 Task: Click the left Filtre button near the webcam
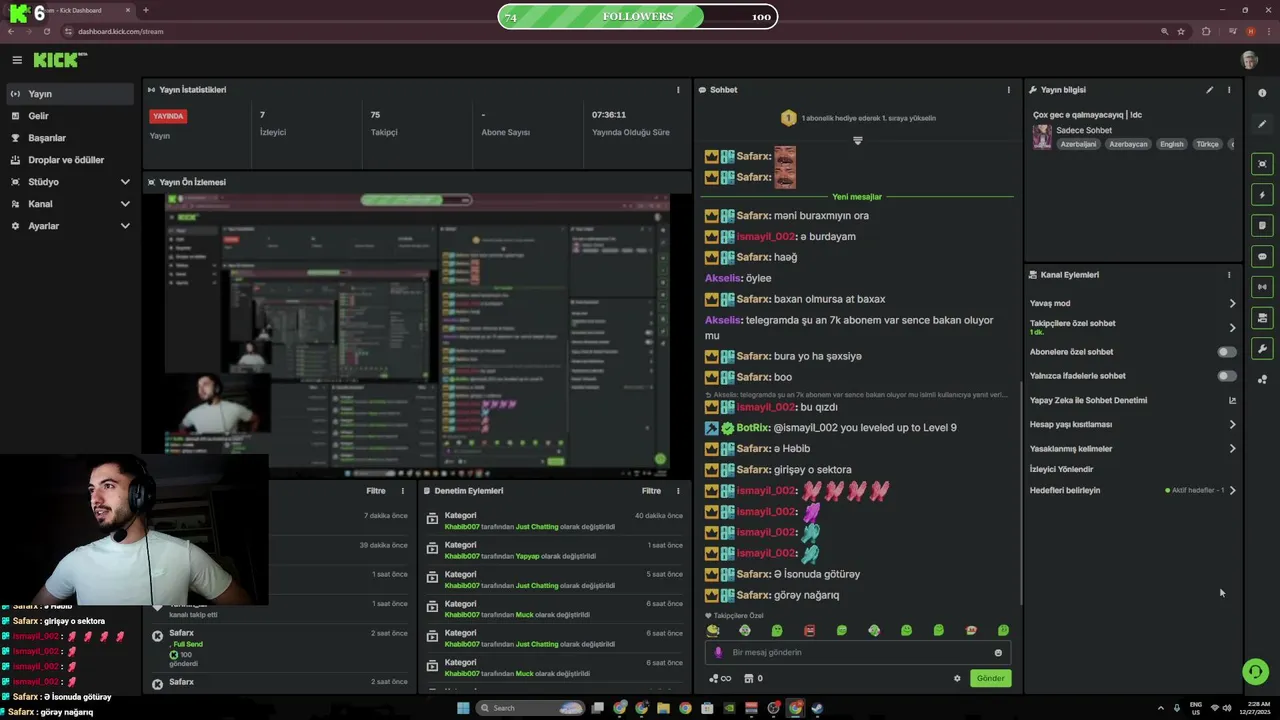pos(375,491)
